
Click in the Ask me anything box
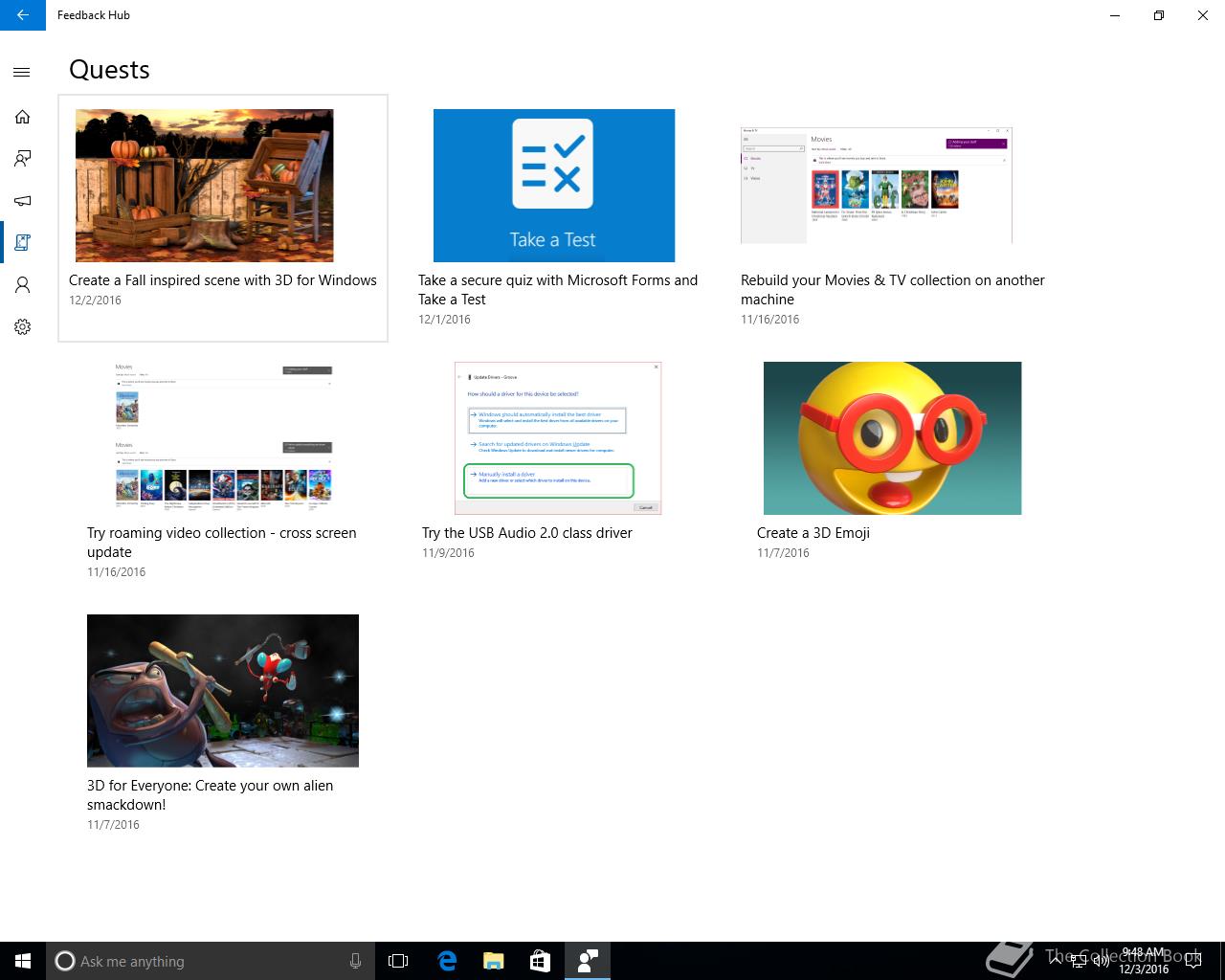[209, 961]
